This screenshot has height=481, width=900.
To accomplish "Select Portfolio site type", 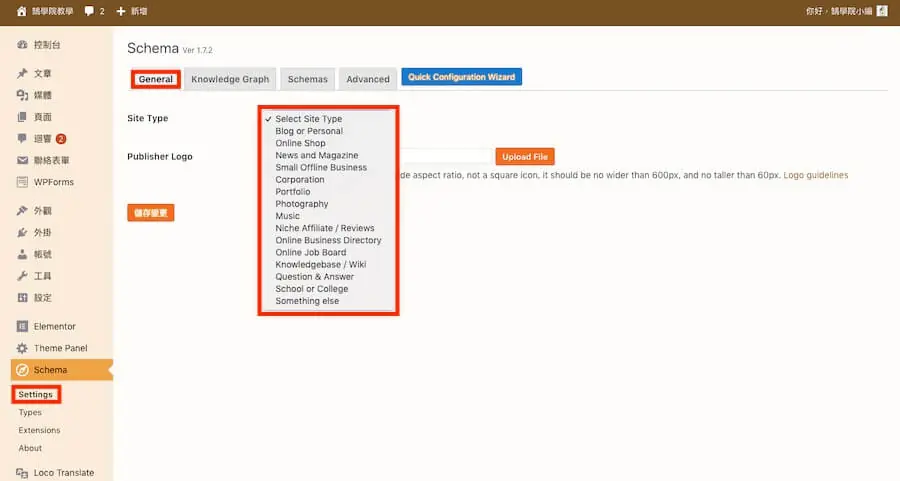I will click(293, 191).
